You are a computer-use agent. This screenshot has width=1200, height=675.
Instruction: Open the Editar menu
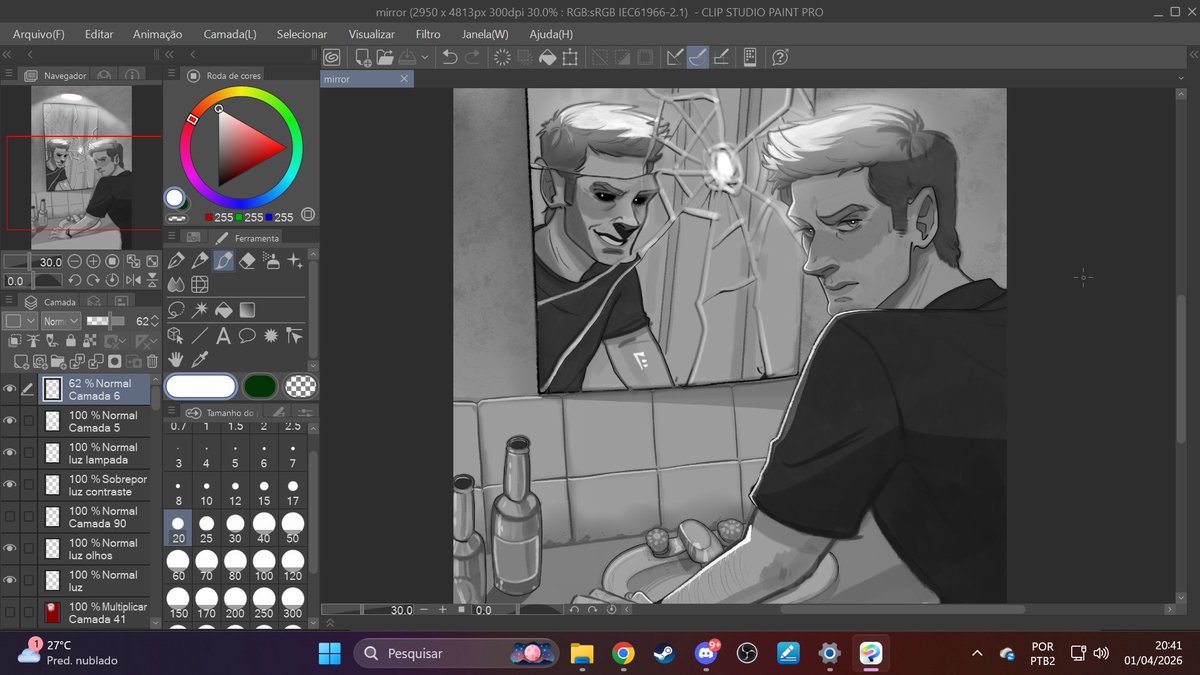[99, 34]
